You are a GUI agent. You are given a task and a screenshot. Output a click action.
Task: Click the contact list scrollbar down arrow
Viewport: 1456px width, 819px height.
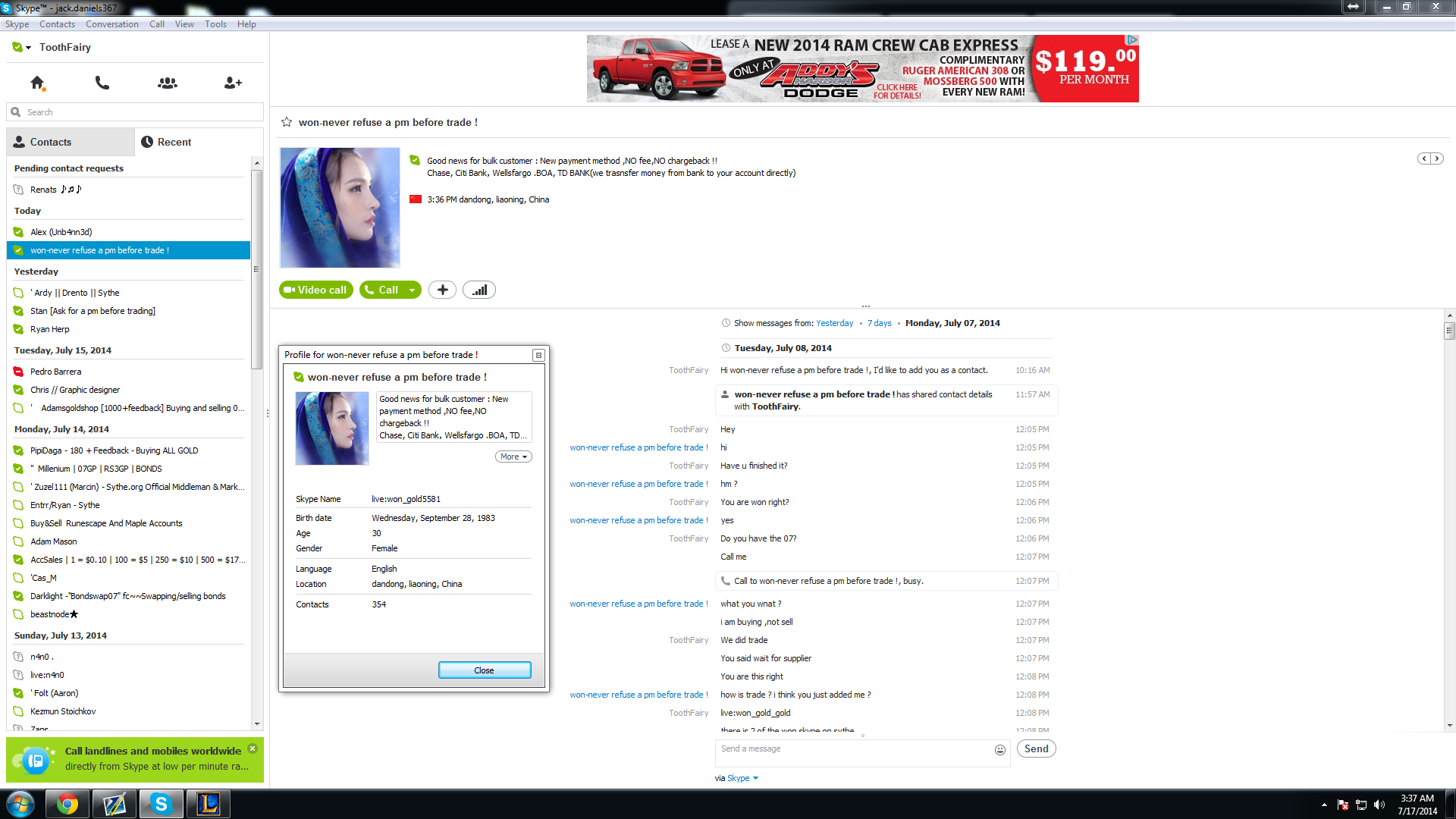click(257, 723)
